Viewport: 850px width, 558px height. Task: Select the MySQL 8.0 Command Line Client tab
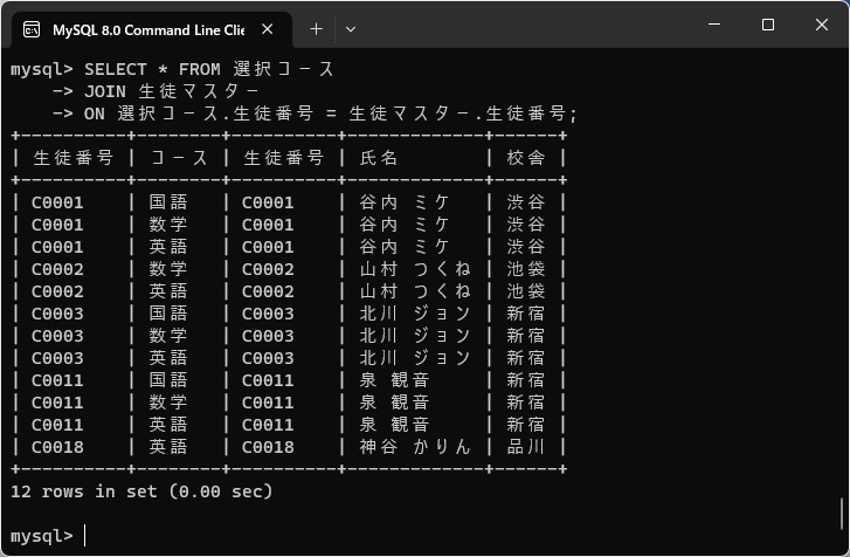pyautogui.click(x=152, y=30)
